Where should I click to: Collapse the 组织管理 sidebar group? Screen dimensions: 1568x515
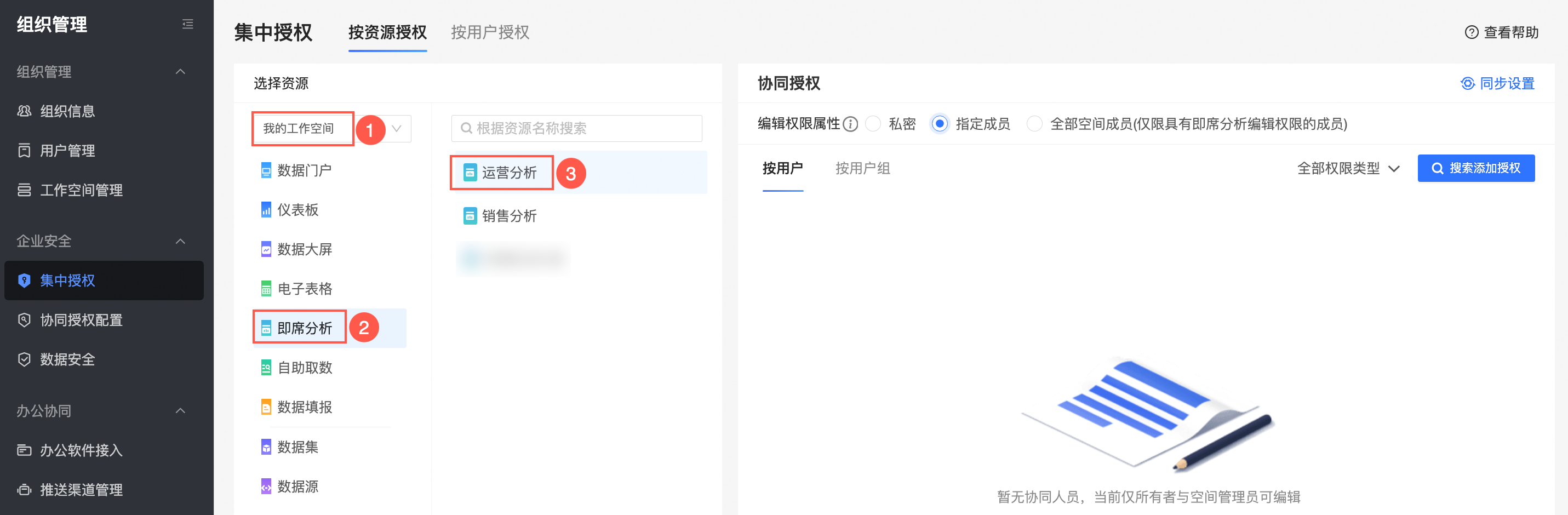pyautogui.click(x=180, y=72)
